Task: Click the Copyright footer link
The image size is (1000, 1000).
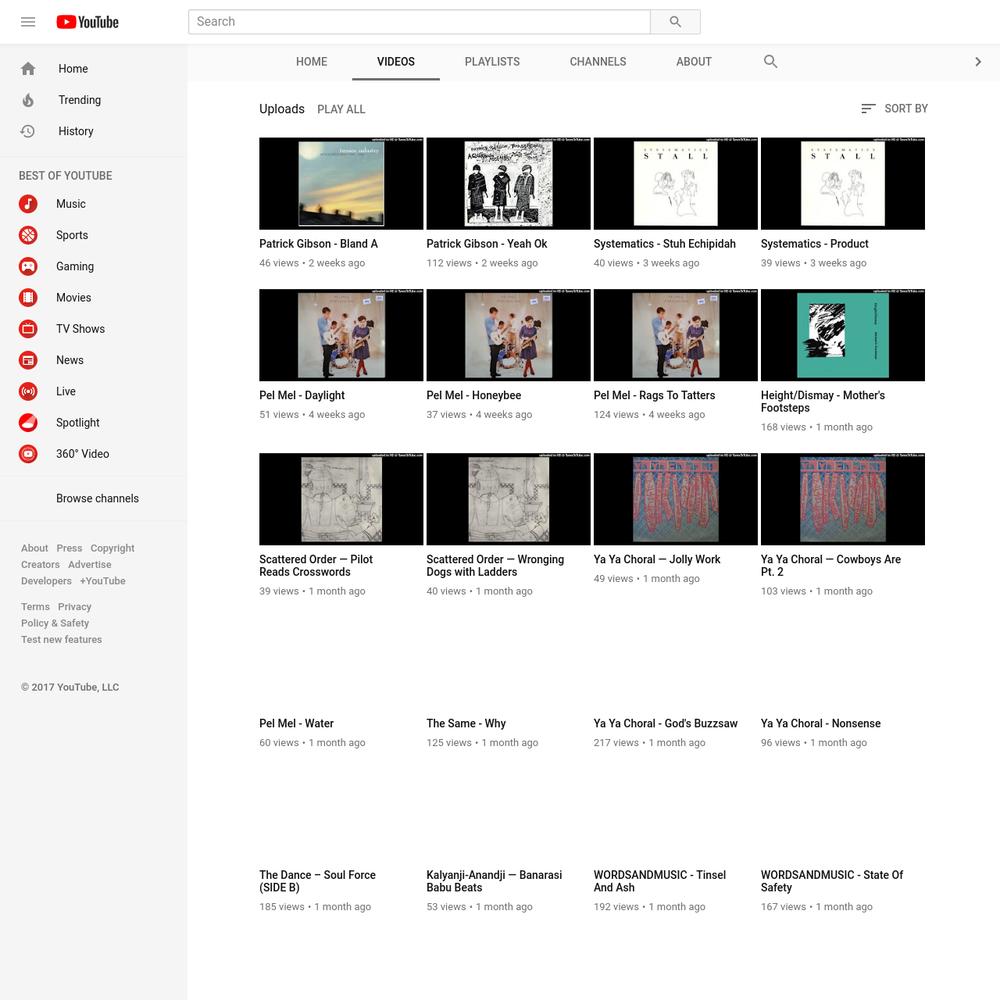Action: click(112, 548)
